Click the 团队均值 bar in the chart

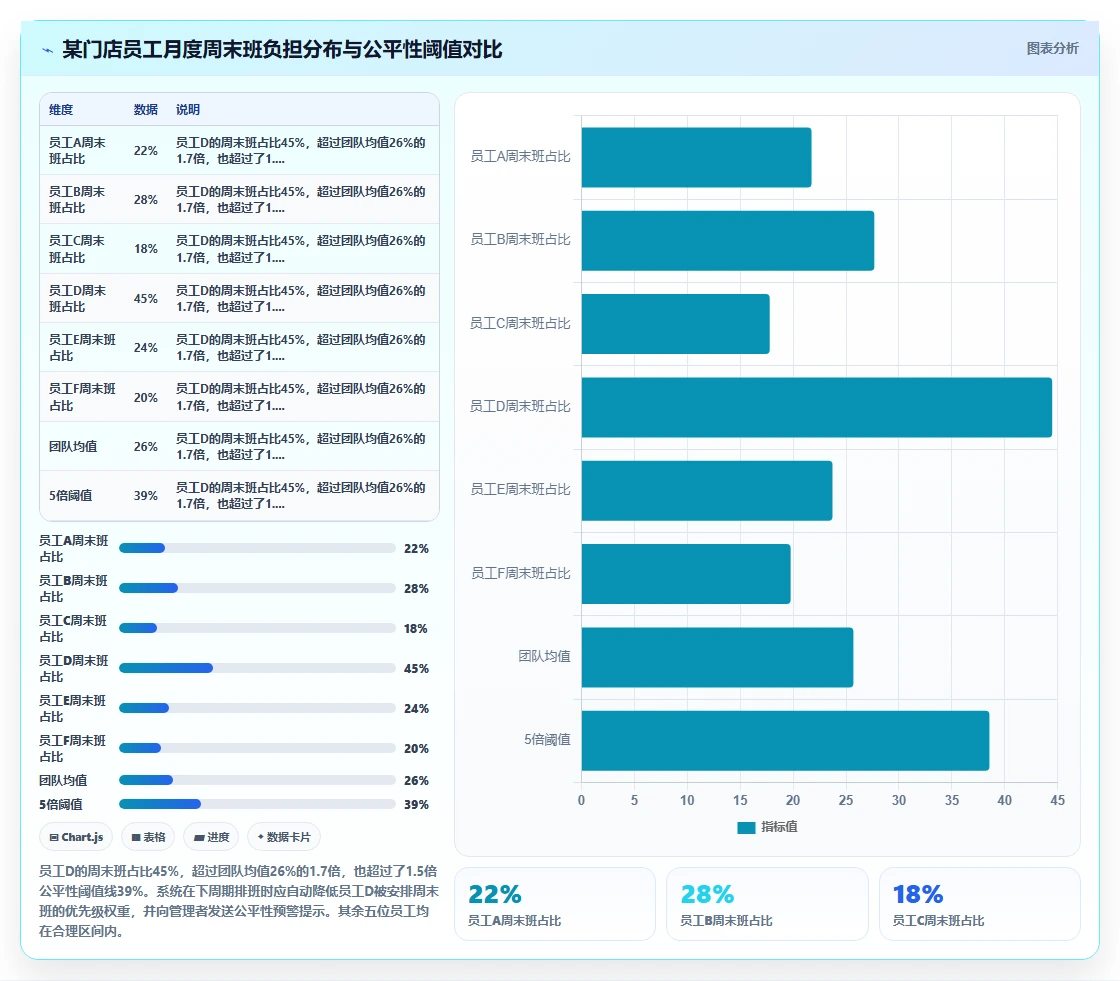[x=717, y=657]
